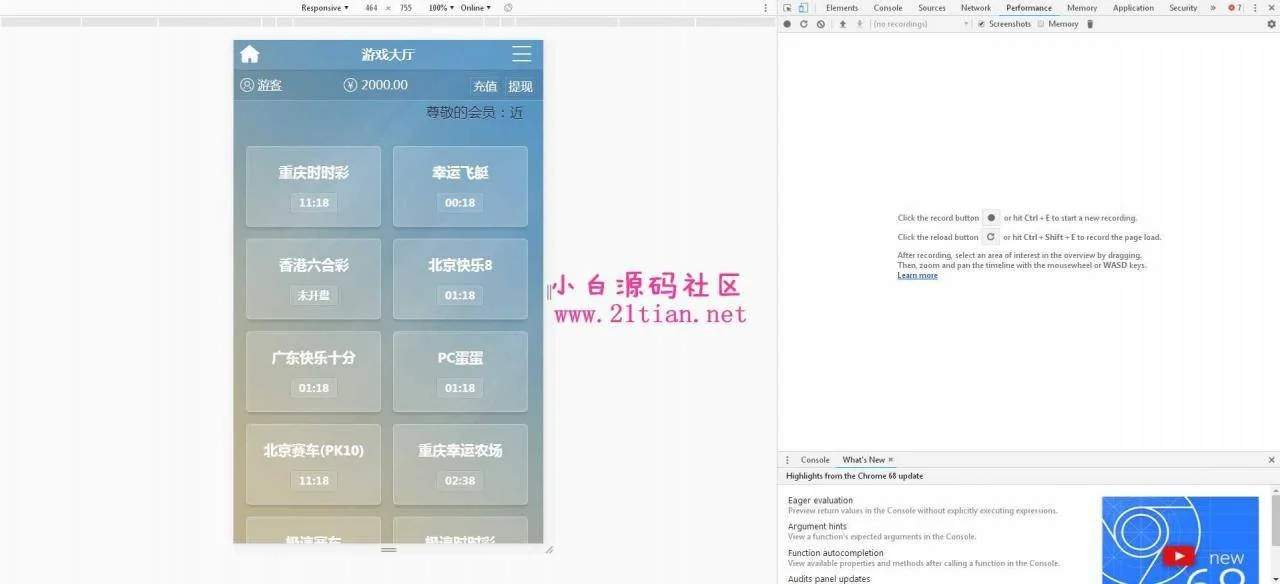Open the 重庆时时彩 game tile
Screen dimensions: 1280x584
(313, 186)
